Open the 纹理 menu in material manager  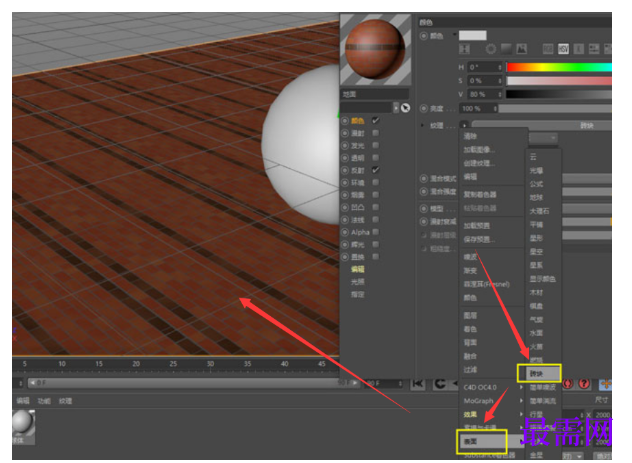[x=66, y=401]
